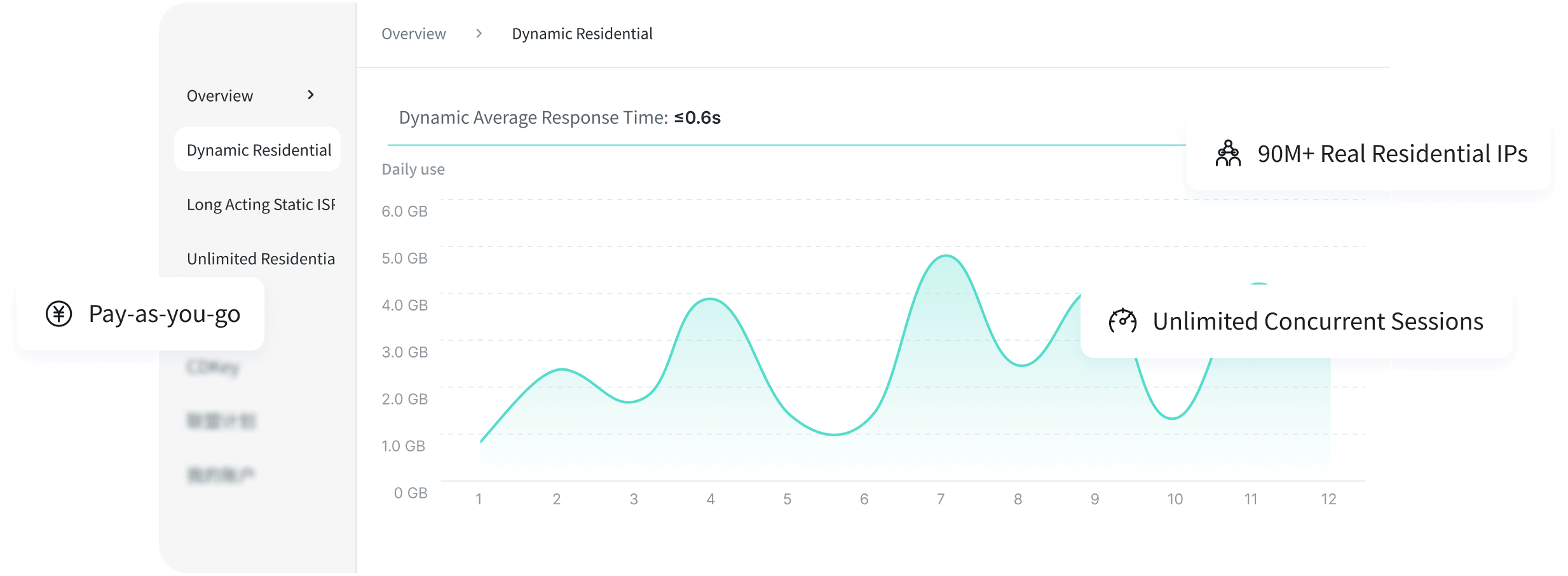Click the Daily use chart title

[x=413, y=170]
